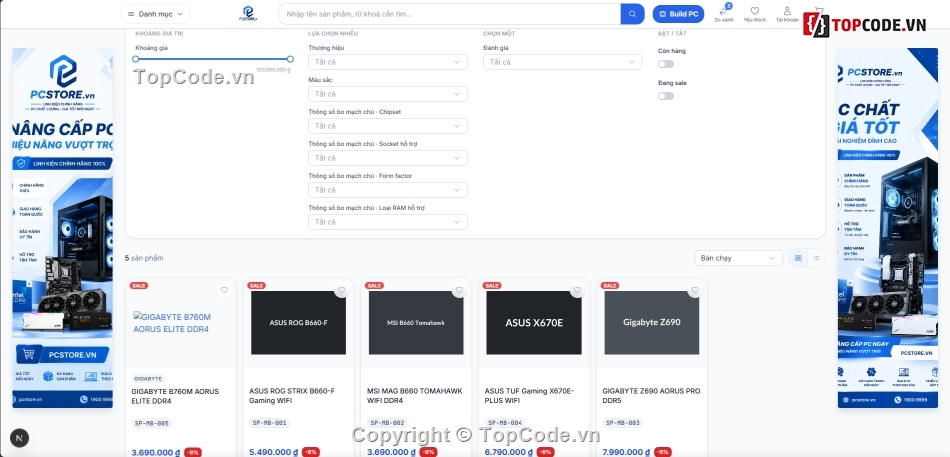950x457 pixels.
Task: Open GIGABYTE B760M AORUS ELITE DDR4 product title
Action: pos(175,396)
